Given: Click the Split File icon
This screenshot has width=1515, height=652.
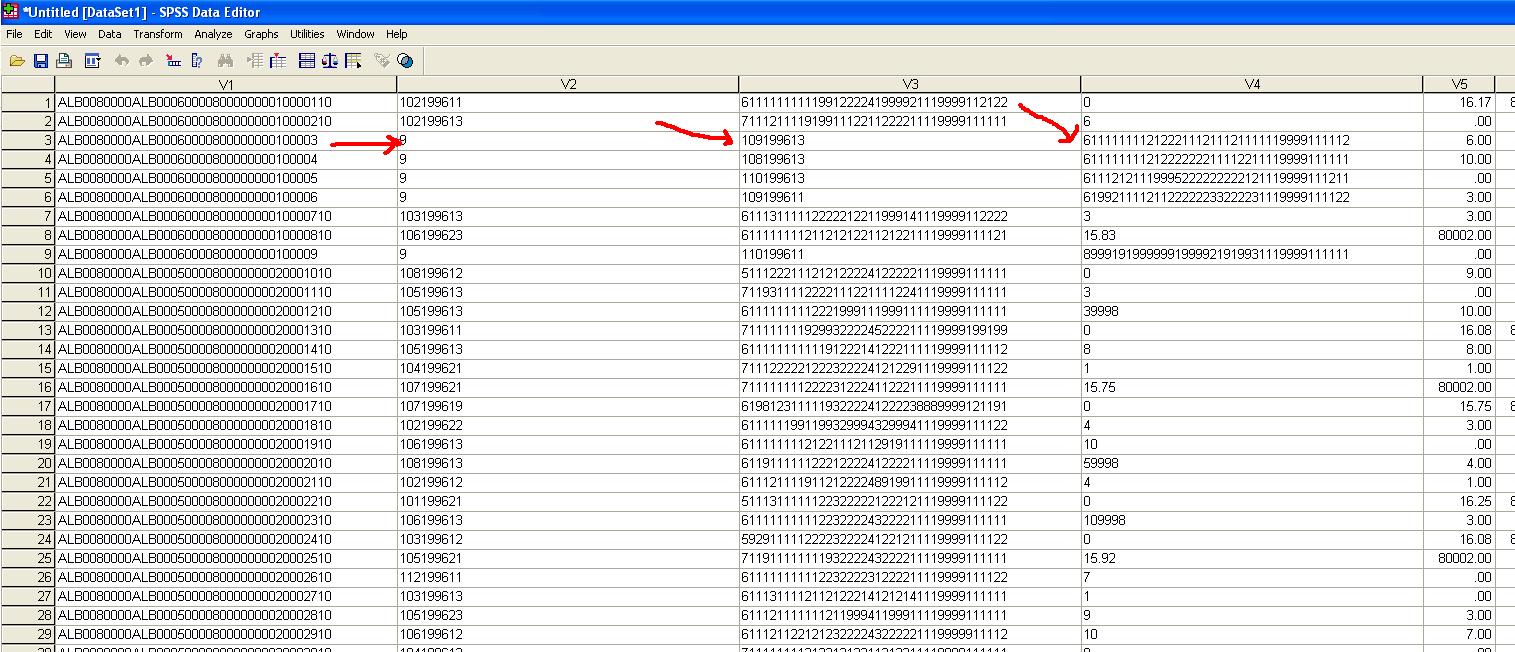Looking at the screenshot, I should [307, 61].
